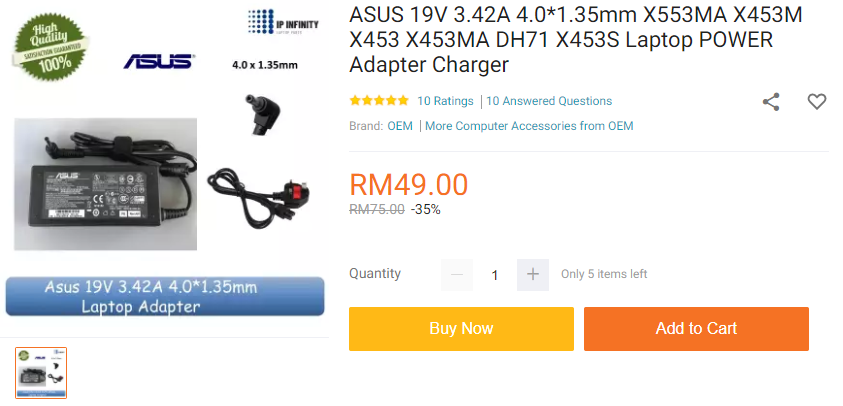
Task: Click the main ASUS adapter product photo
Action: pos(105,184)
